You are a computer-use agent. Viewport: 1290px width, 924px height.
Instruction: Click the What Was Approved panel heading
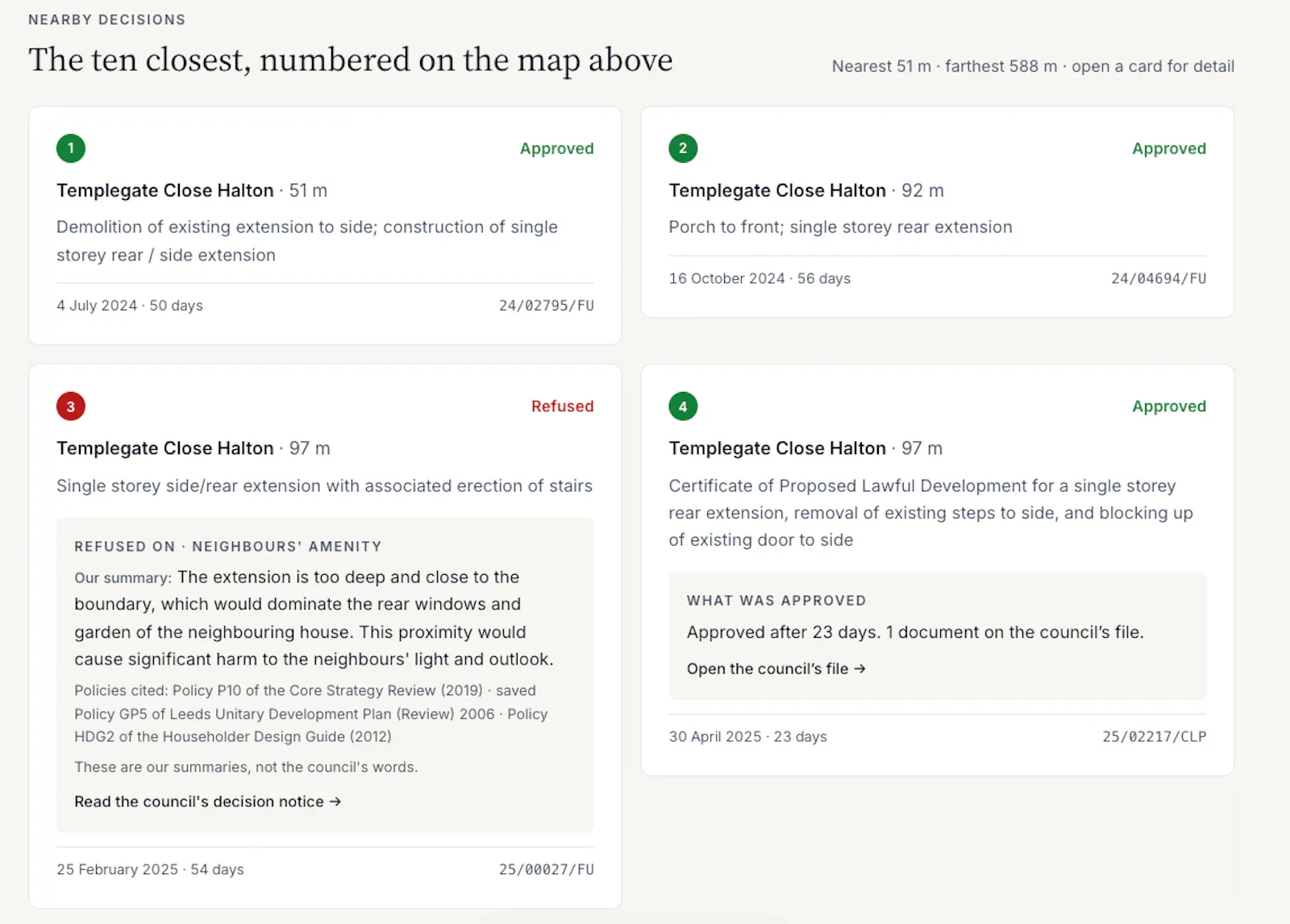(776, 601)
